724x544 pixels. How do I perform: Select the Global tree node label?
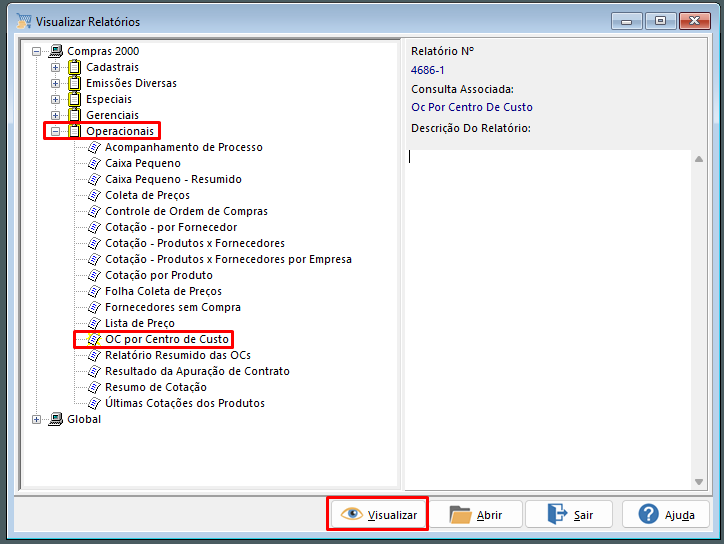click(84, 419)
